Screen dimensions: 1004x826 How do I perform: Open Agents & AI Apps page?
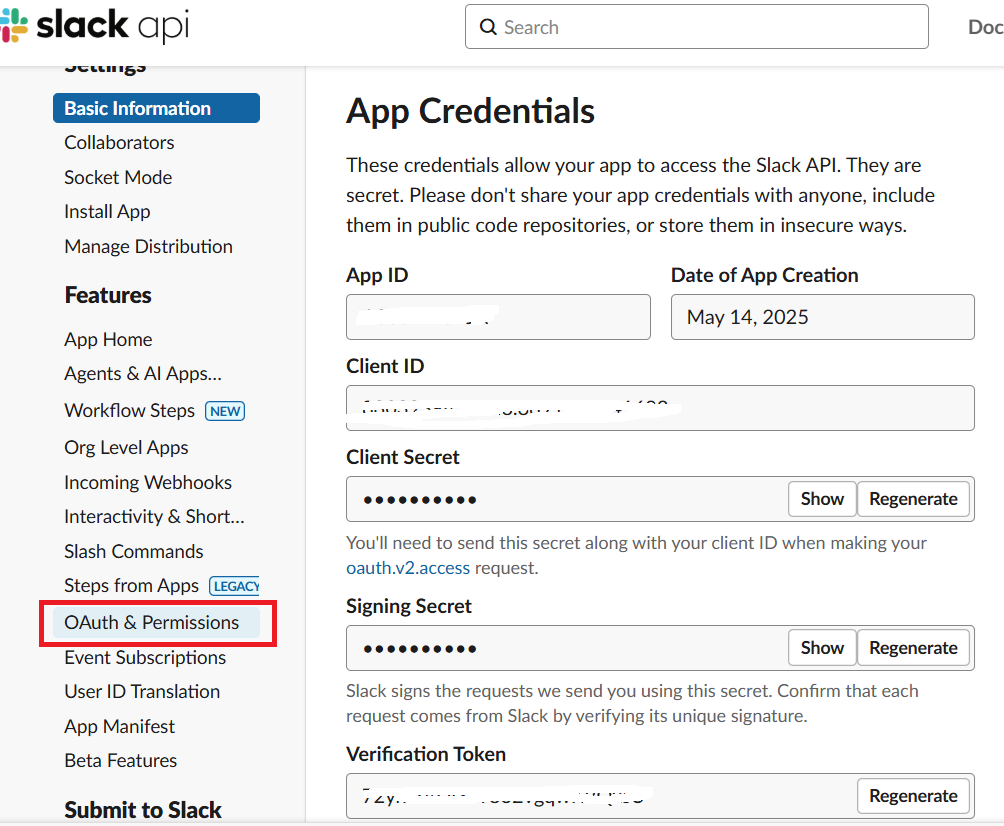[x=143, y=374]
